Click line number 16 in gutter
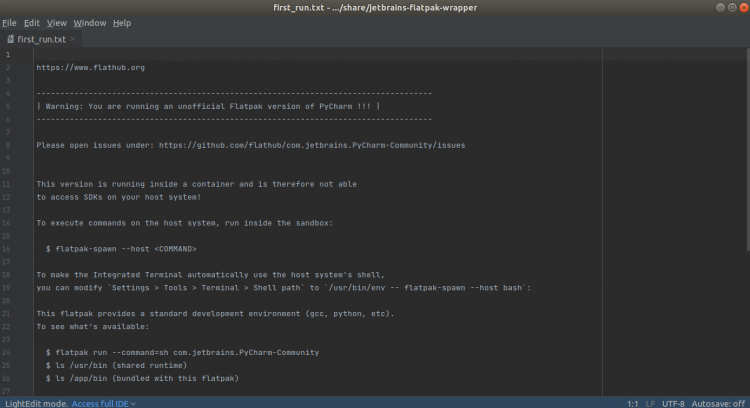The width and height of the screenshot is (750, 408). 6,249
